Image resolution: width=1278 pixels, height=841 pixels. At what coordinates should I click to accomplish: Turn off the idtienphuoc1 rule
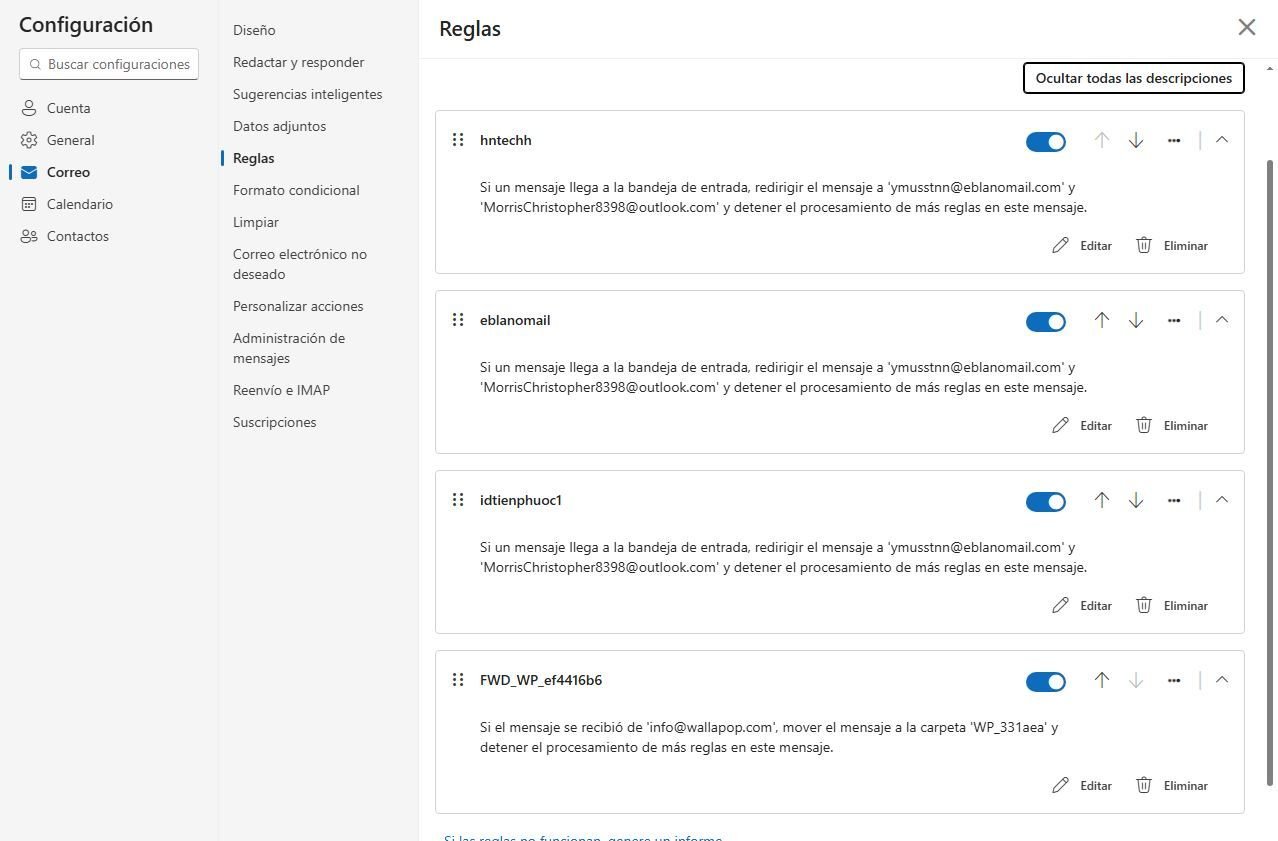click(1046, 501)
